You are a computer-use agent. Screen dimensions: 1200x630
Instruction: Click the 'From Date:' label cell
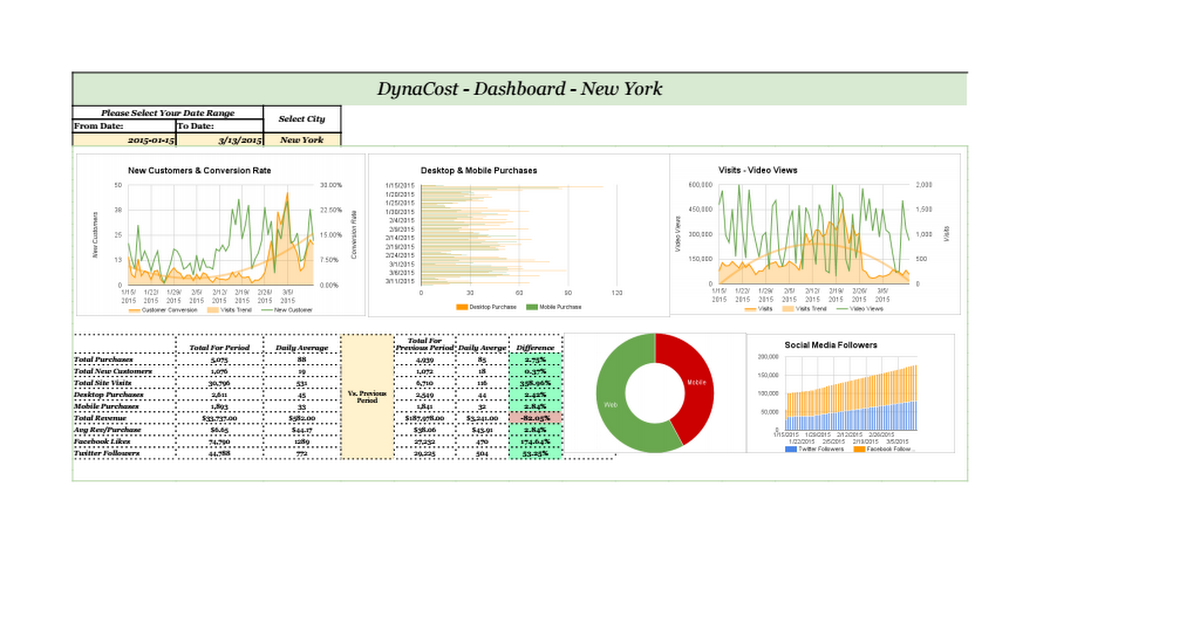coord(124,126)
